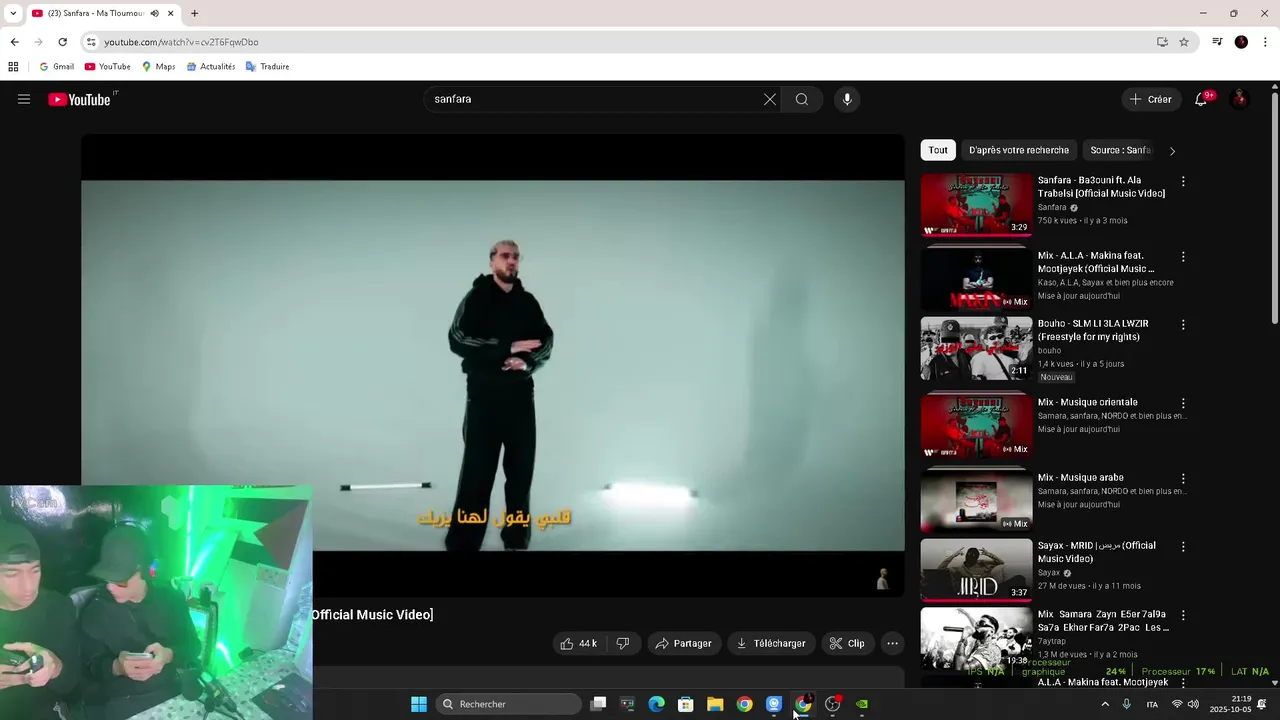Mute the tab using the speaker icon

tap(154, 13)
